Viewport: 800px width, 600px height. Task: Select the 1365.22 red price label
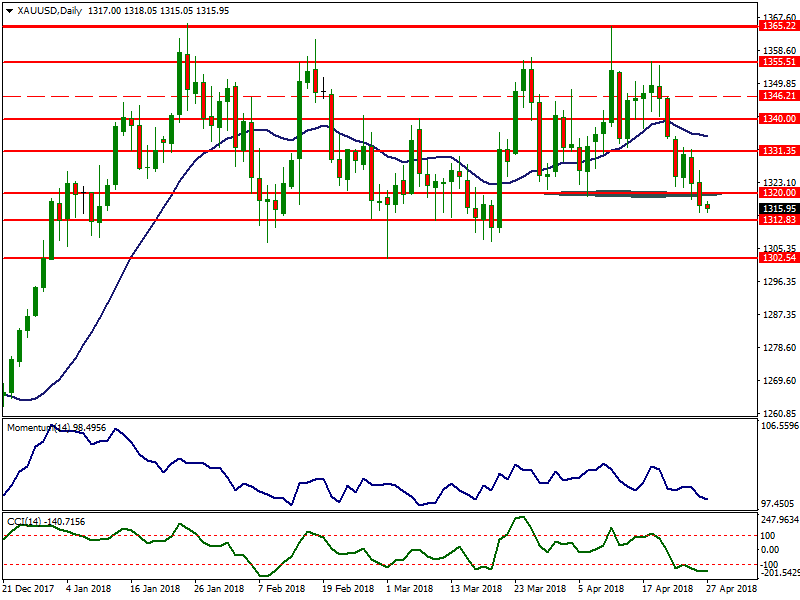(778, 26)
